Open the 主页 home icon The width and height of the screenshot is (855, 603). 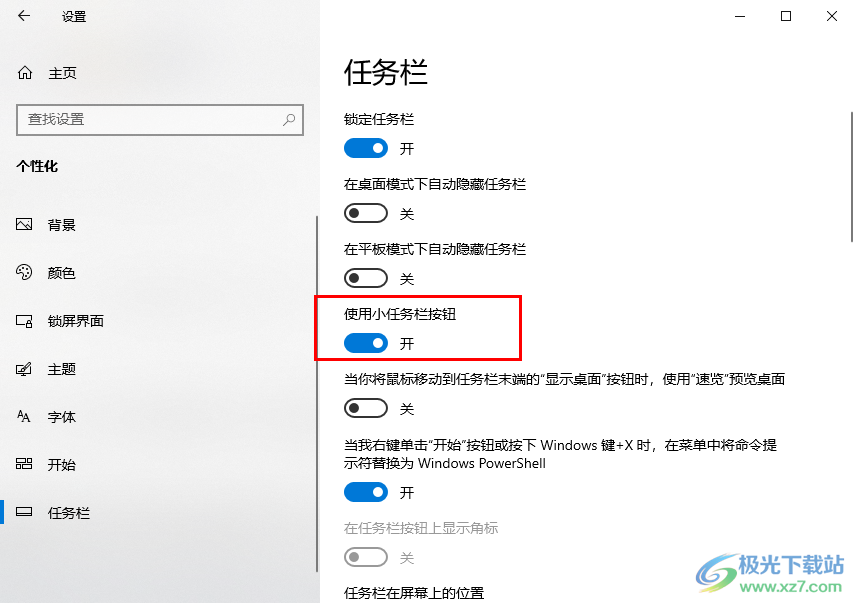tap(25, 73)
